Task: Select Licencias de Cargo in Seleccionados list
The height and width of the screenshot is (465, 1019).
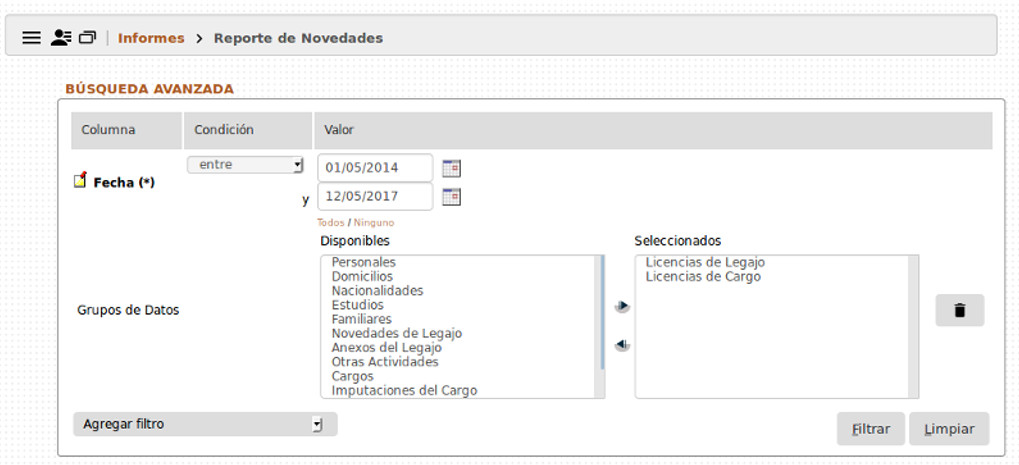Action: point(703,277)
